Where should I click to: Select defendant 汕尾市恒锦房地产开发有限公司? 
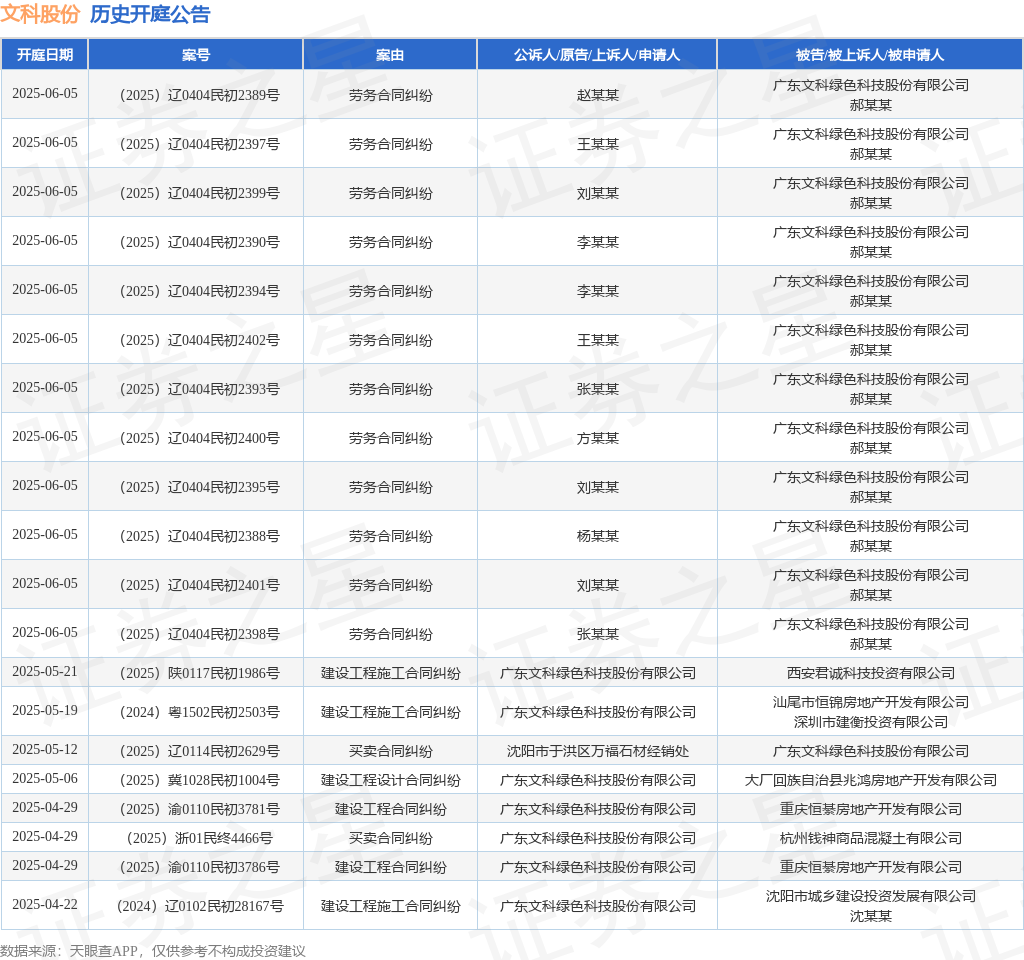tap(871, 702)
